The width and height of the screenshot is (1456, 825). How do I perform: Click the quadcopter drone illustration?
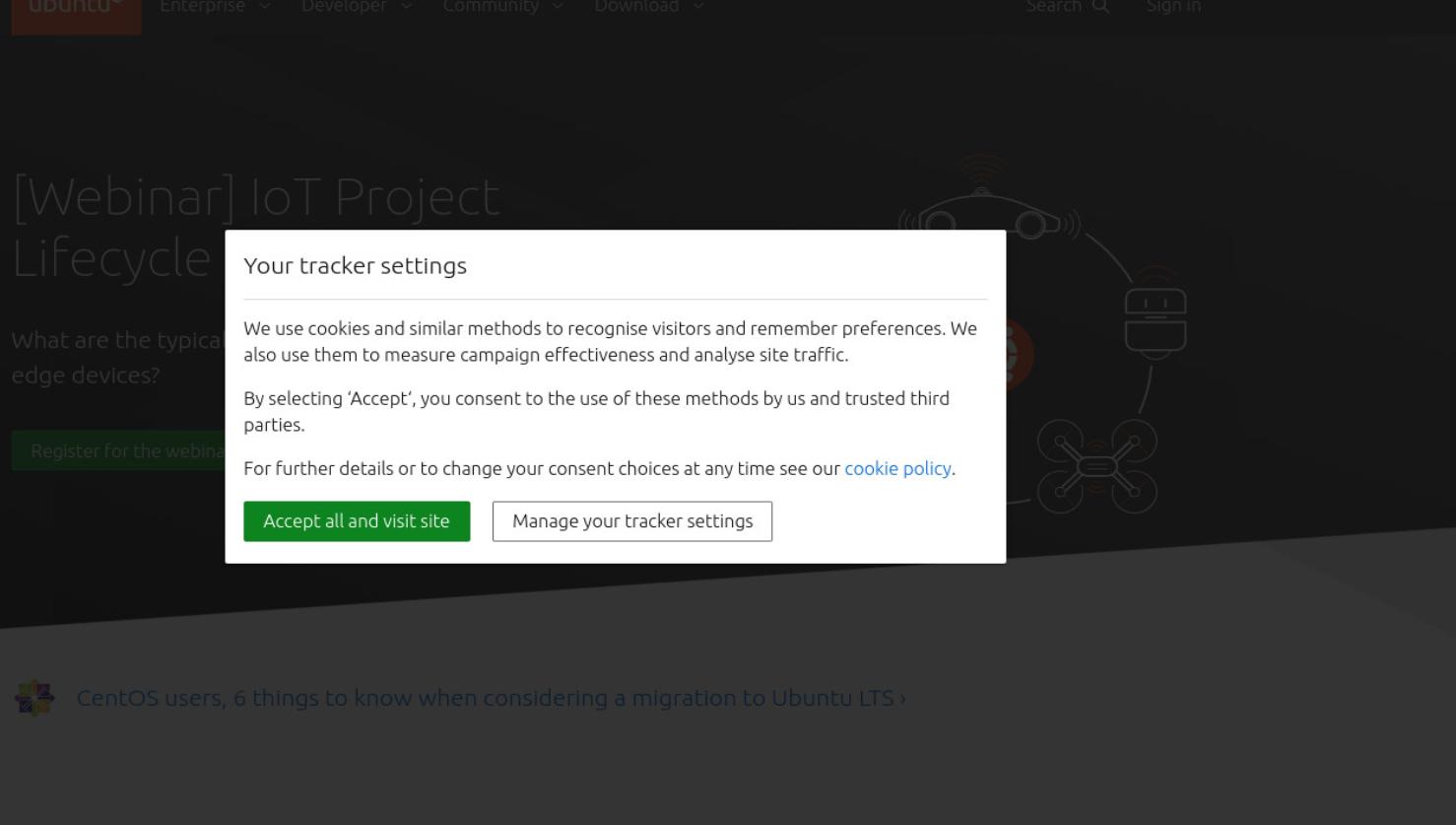[x=1096, y=466]
